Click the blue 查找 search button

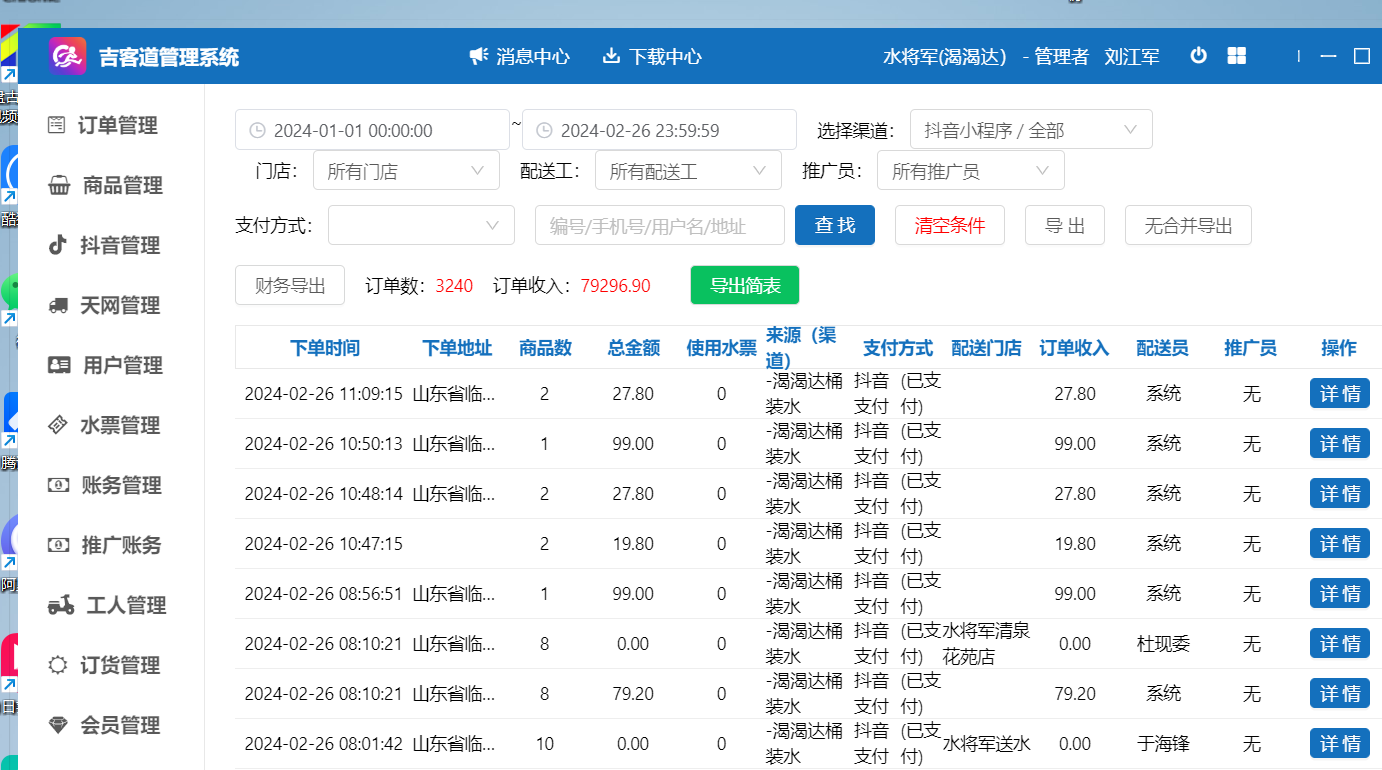834,225
